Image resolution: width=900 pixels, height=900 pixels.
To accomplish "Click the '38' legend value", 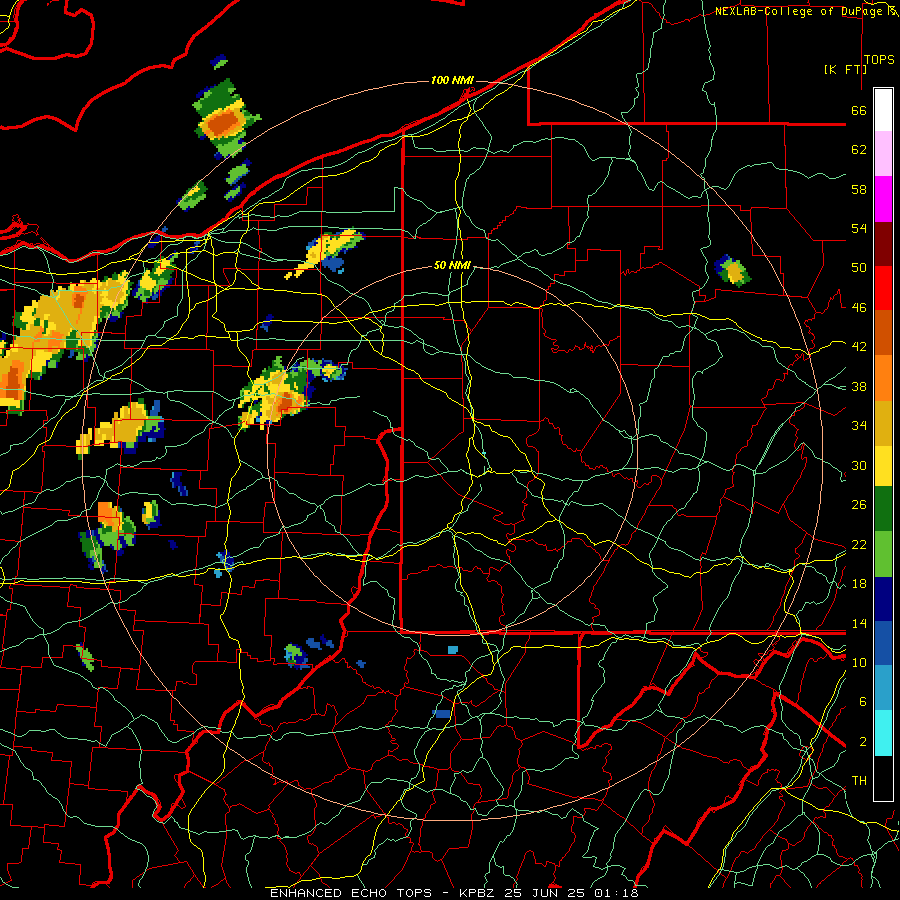I will (x=859, y=386).
